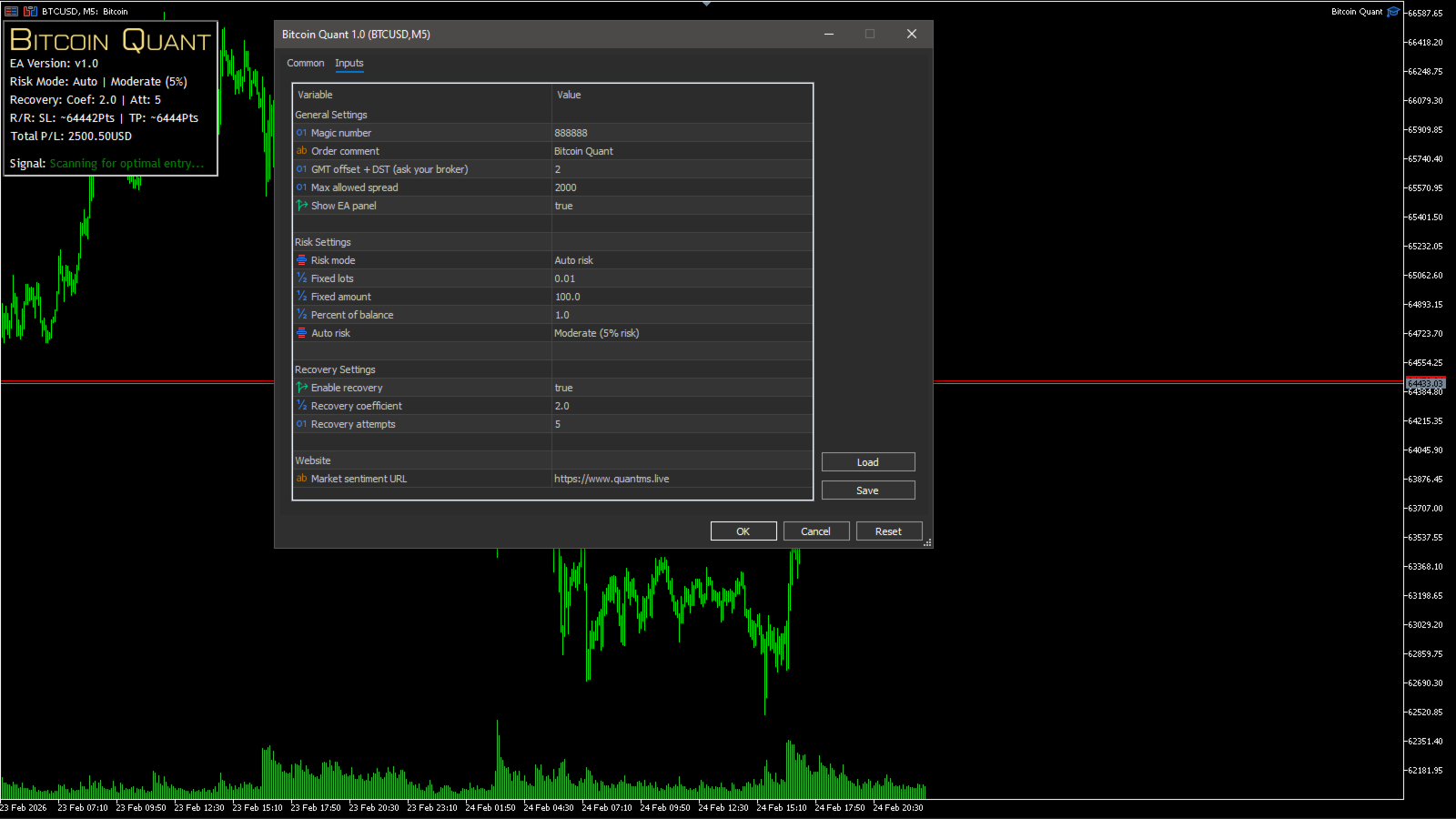Click the Market sentiment URL string icon
The height and width of the screenshot is (819, 1456).
point(301,479)
